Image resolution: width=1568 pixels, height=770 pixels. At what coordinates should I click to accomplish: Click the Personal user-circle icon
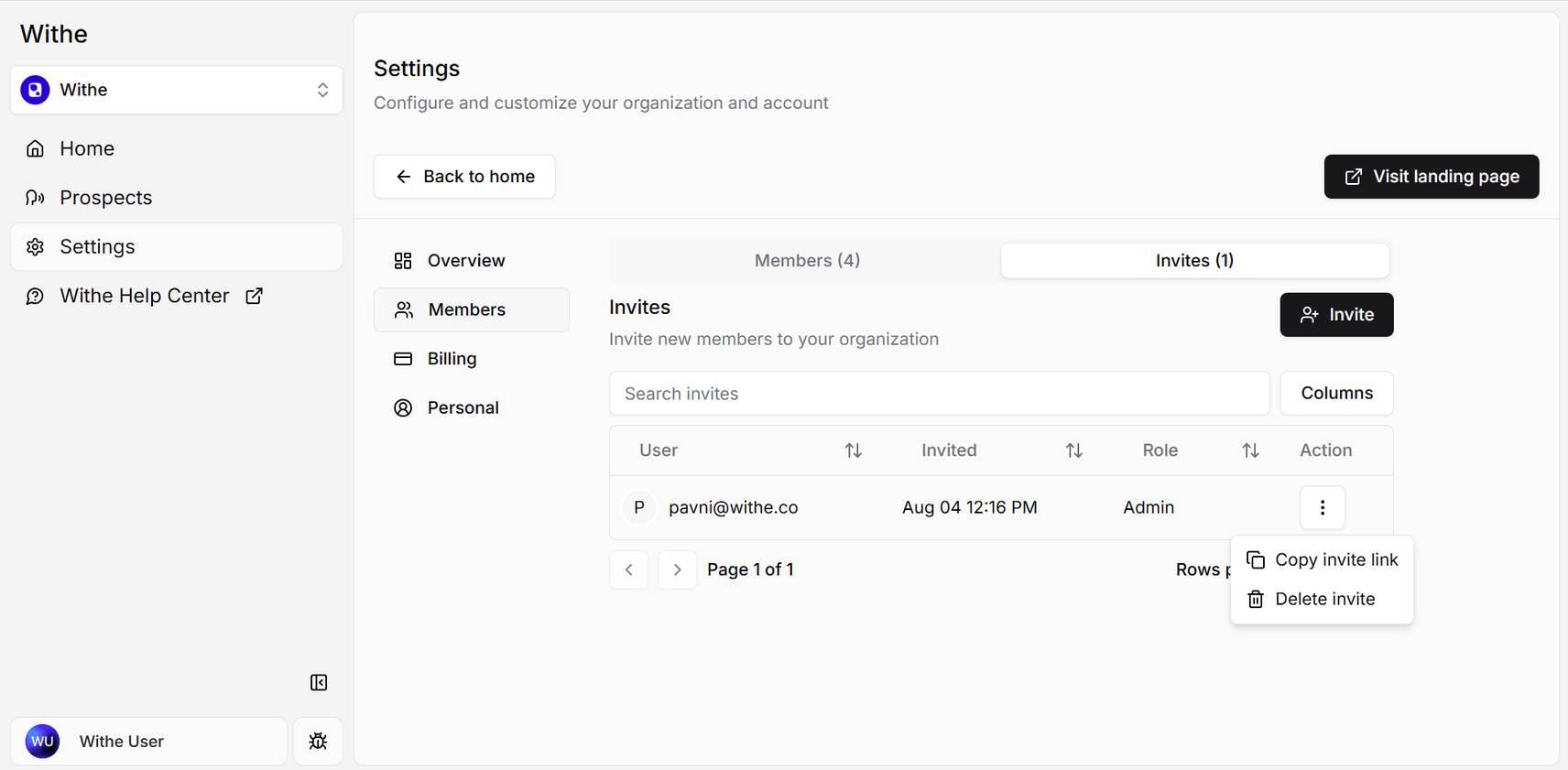pos(403,407)
